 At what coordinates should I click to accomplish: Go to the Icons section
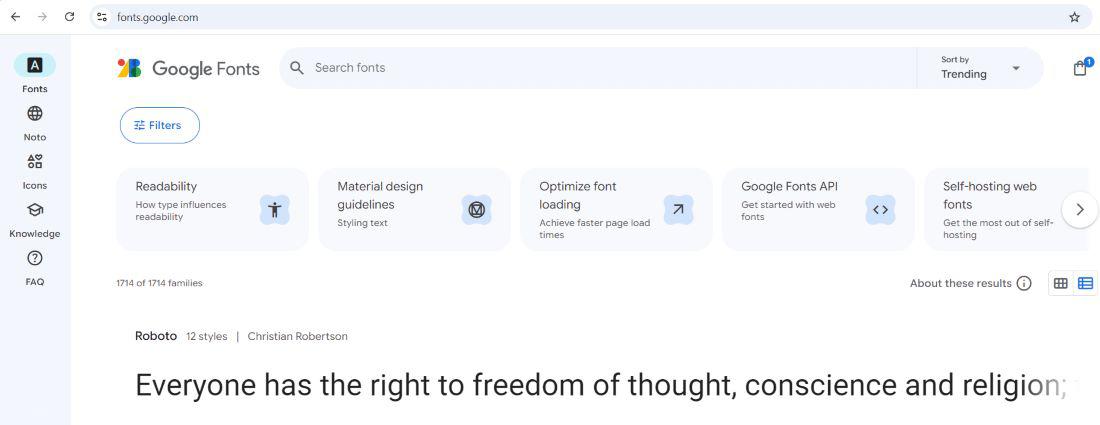pos(34,162)
